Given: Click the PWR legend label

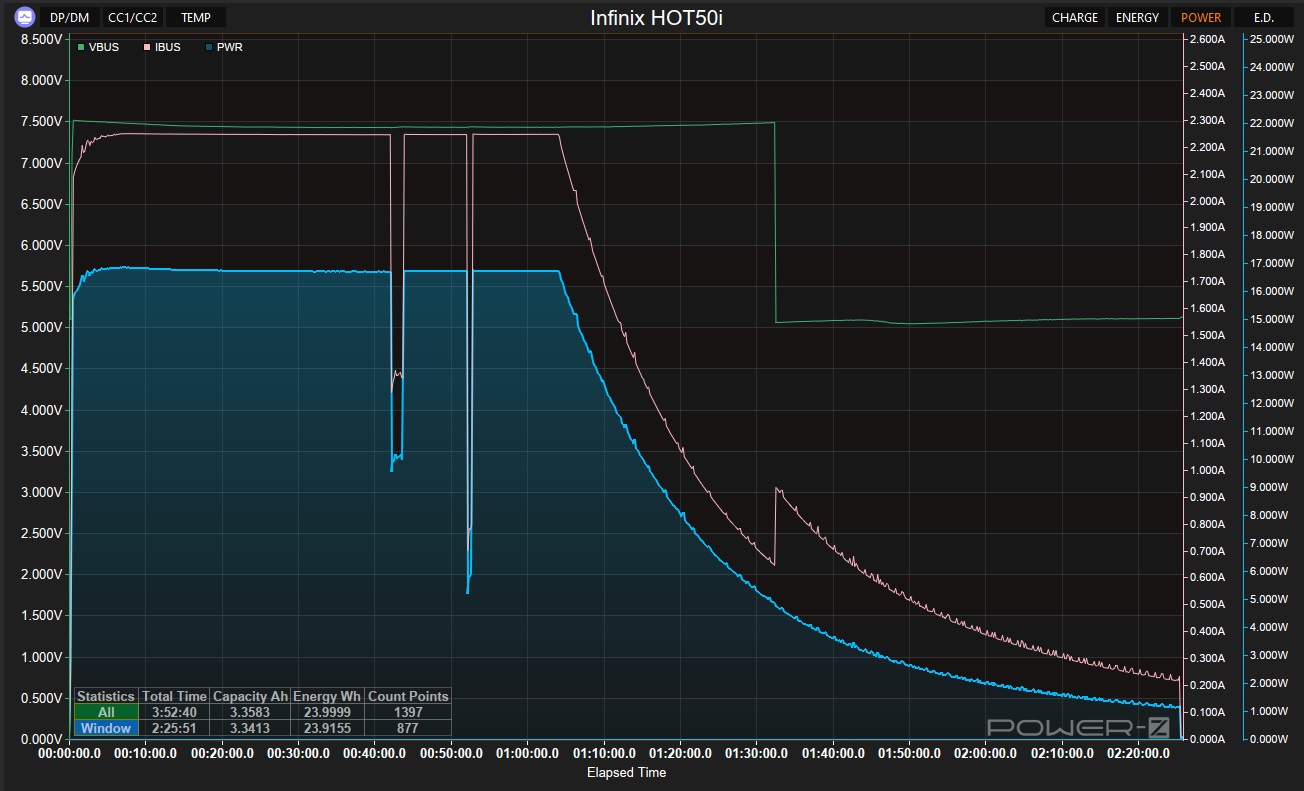Looking at the screenshot, I should tap(229, 47).
